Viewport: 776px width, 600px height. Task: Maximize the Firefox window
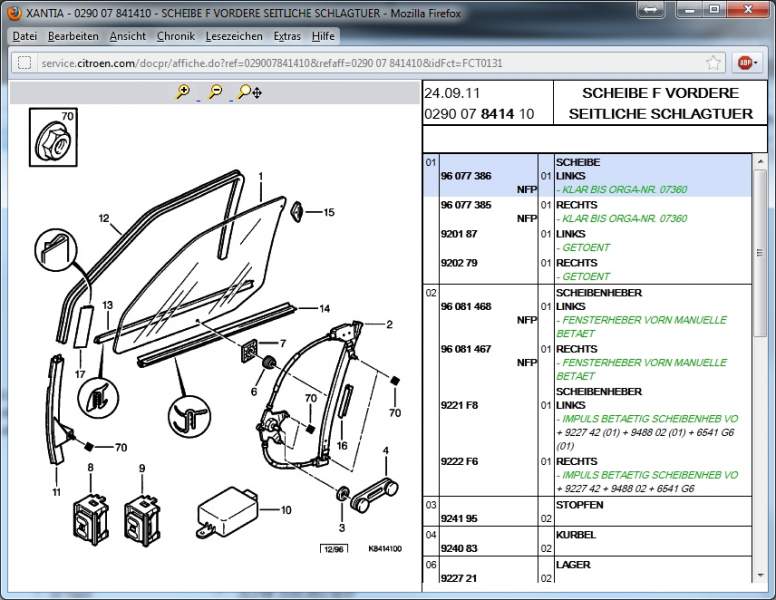coord(714,10)
